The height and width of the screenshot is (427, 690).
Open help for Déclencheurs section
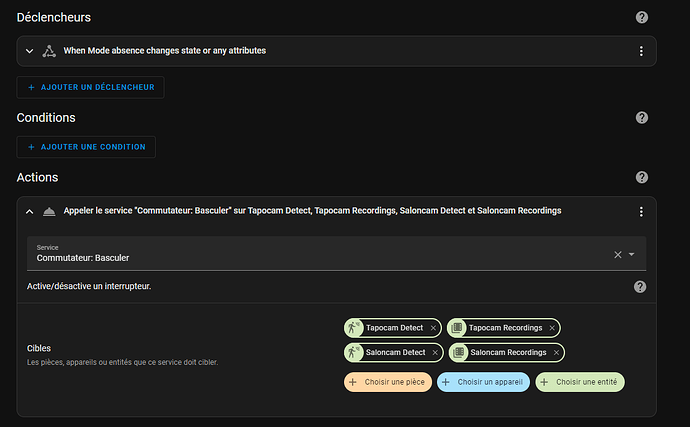(641, 17)
